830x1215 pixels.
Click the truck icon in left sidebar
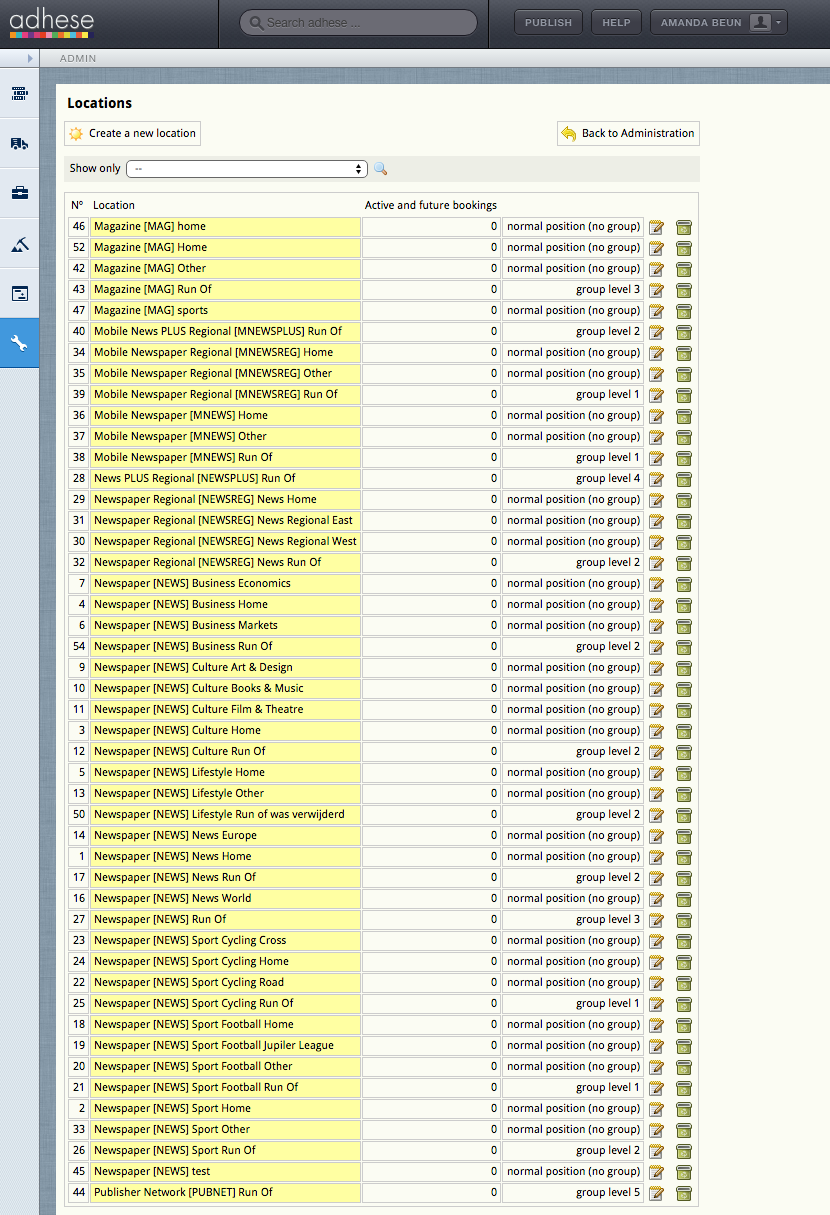(x=19, y=143)
